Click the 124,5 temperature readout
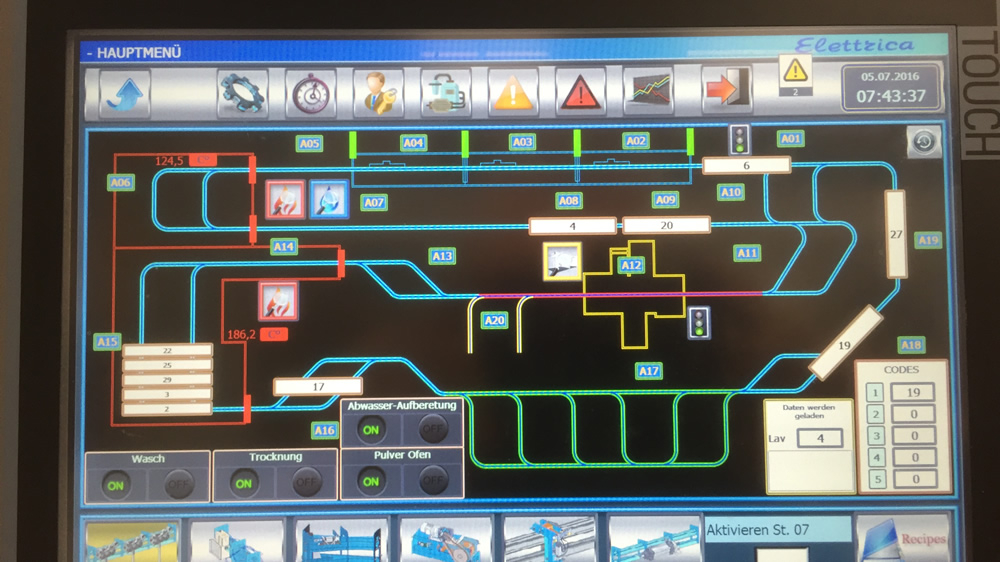Image resolution: width=1000 pixels, height=562 pixels. click(x=169, y=161)
